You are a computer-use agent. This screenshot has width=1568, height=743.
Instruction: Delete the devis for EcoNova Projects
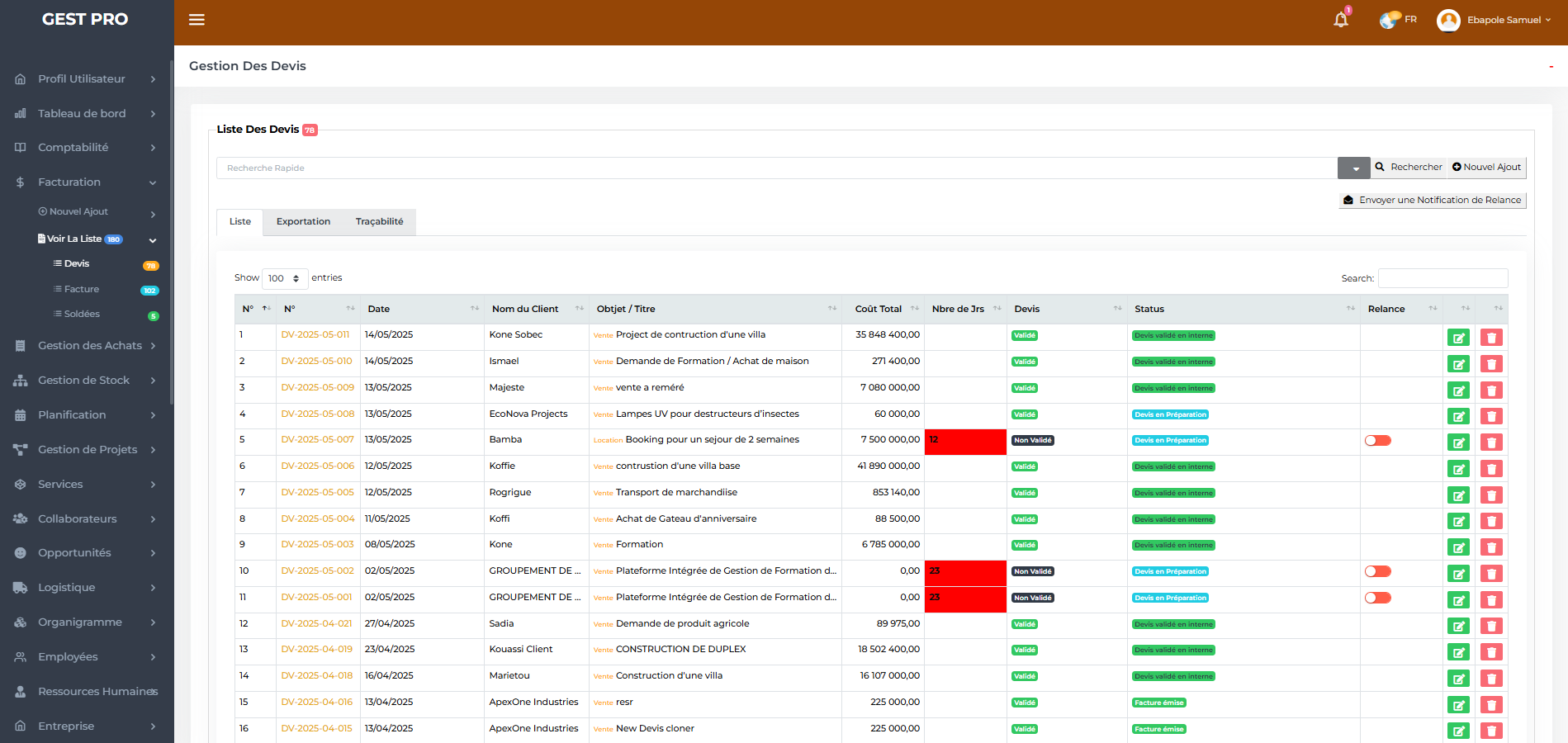[1491, 416]
